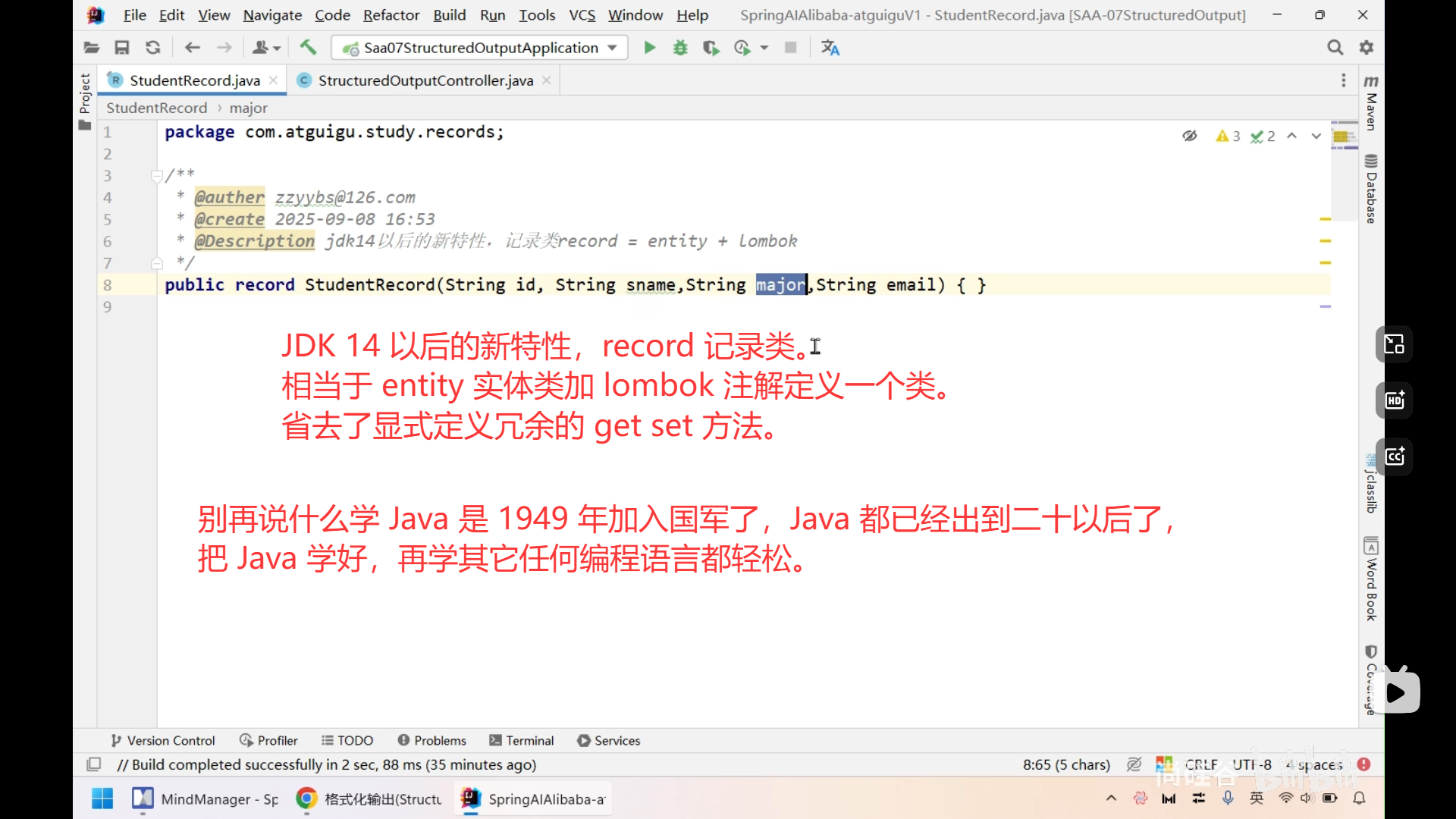Viewport: 1456px width, 819px height.
Task: Click the Translate icon in toolbar
Action: click(830, 48)
